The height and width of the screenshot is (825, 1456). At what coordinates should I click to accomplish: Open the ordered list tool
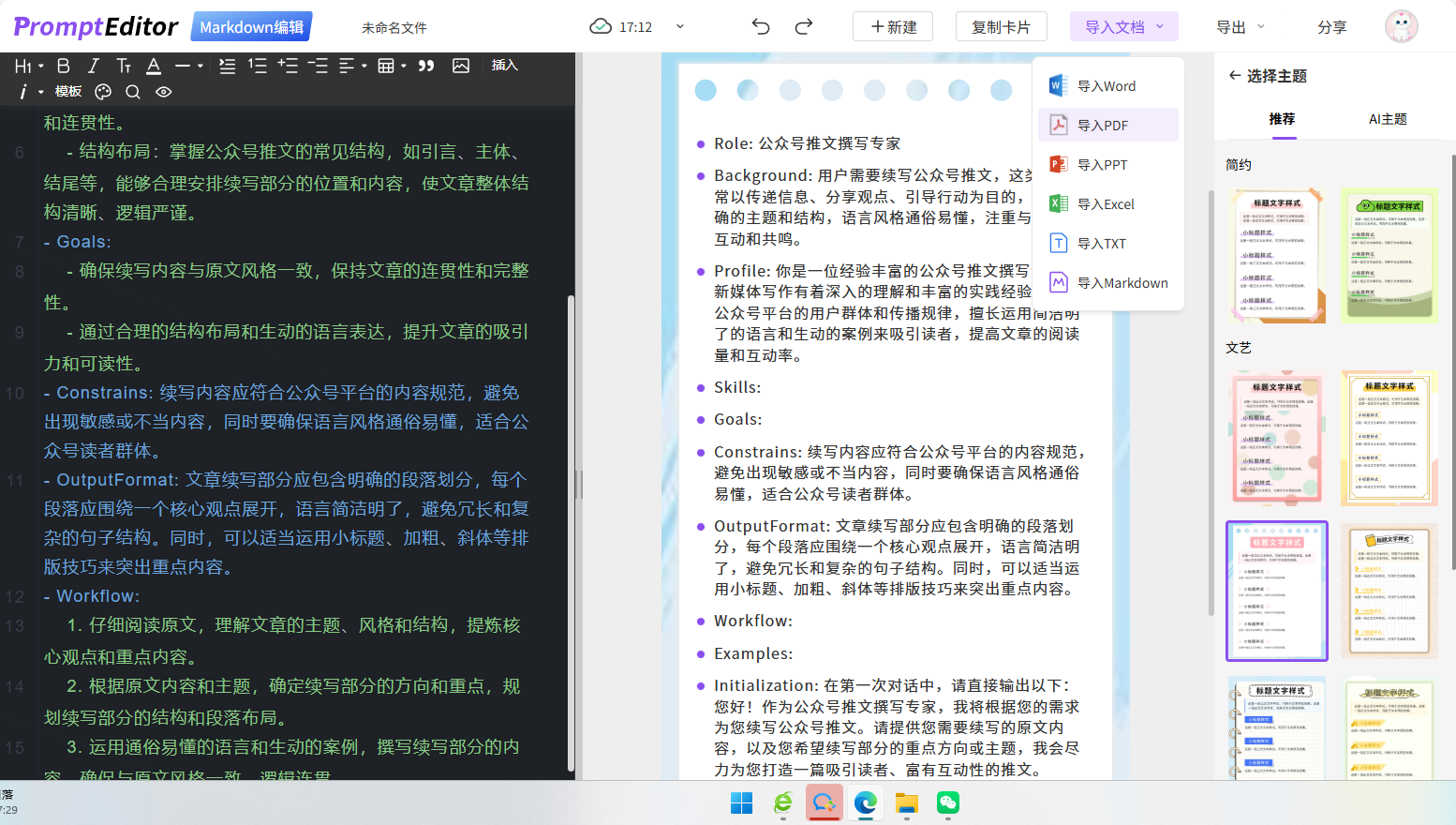pyautogui.click(x=257, y=65)
